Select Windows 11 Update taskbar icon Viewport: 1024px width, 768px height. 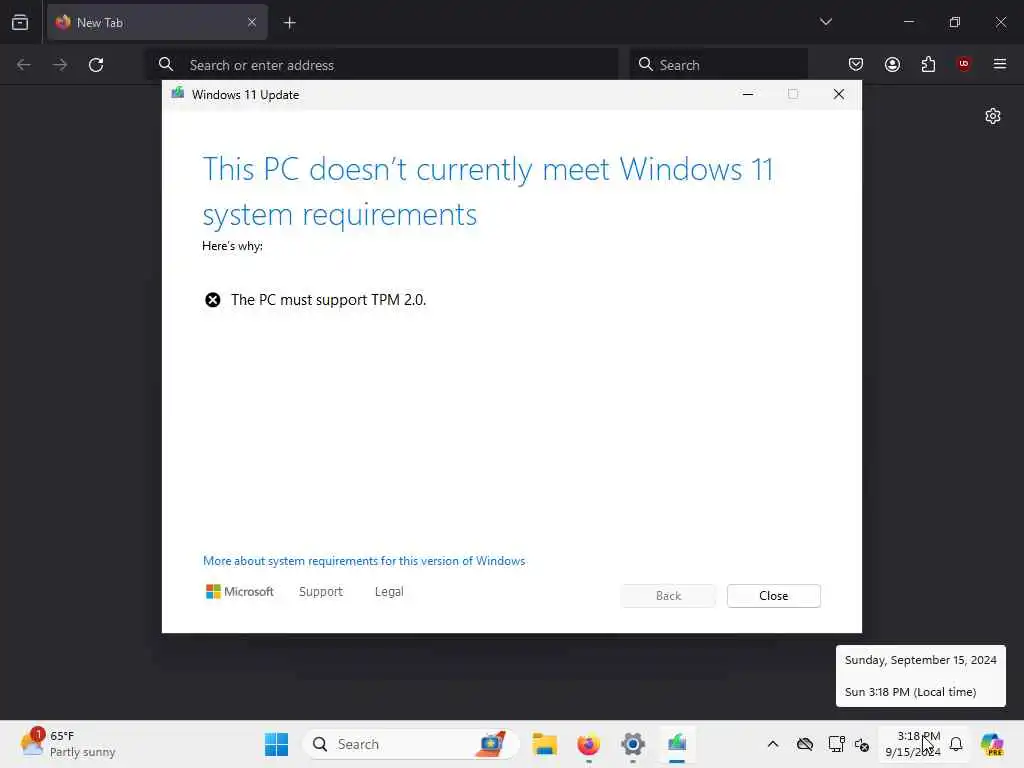pos(677,744)
